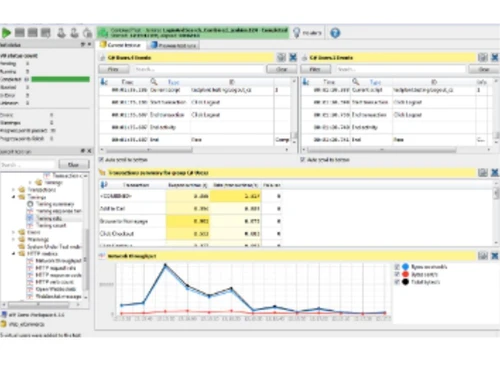Viewport: 500px width, 375px height.
Task: Expand the Transactions folder in the tree
Action: [x=13, y=190]
